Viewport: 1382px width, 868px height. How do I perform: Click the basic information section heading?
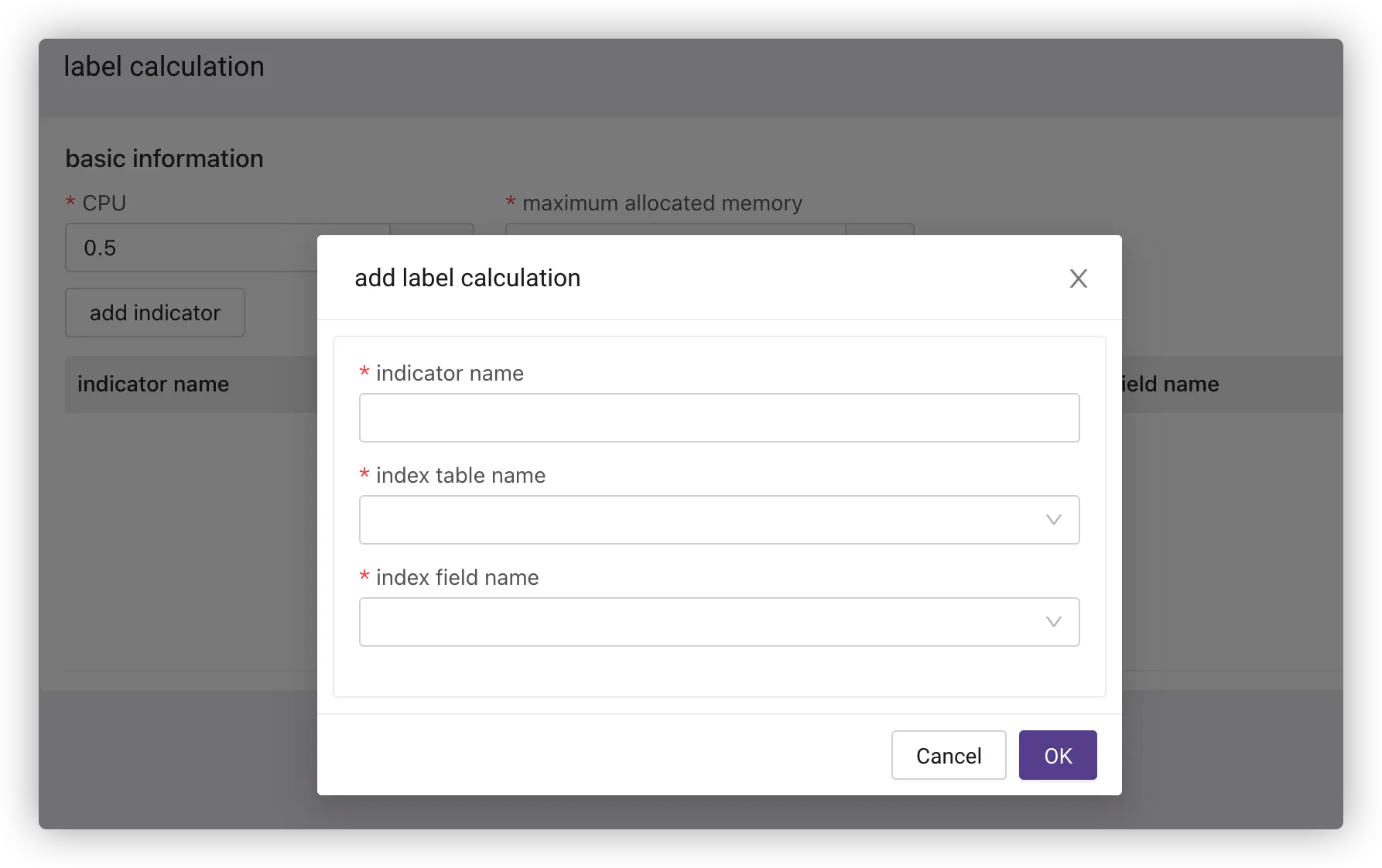(164, 159)
